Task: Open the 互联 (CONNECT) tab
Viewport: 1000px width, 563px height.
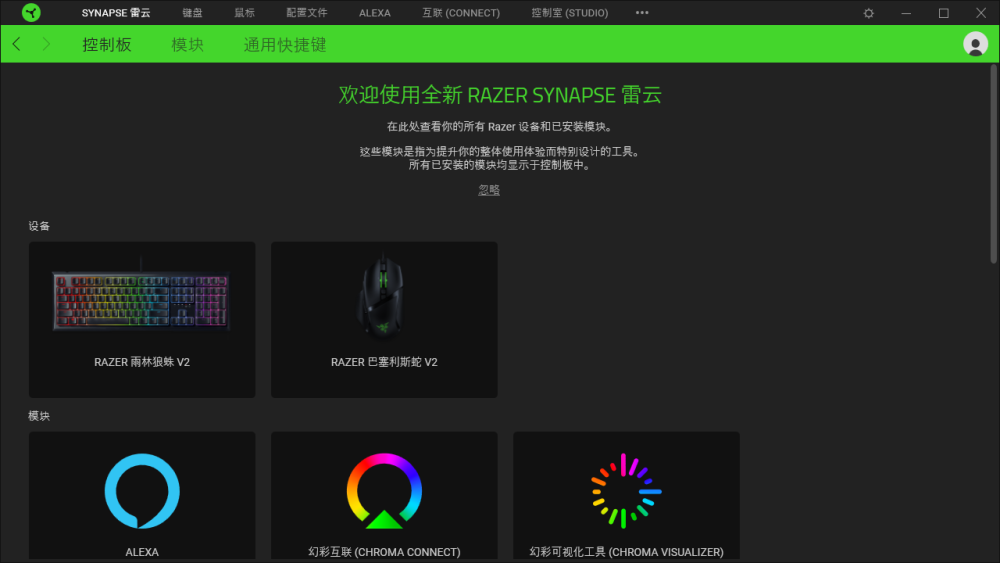Action: (461, 13)
